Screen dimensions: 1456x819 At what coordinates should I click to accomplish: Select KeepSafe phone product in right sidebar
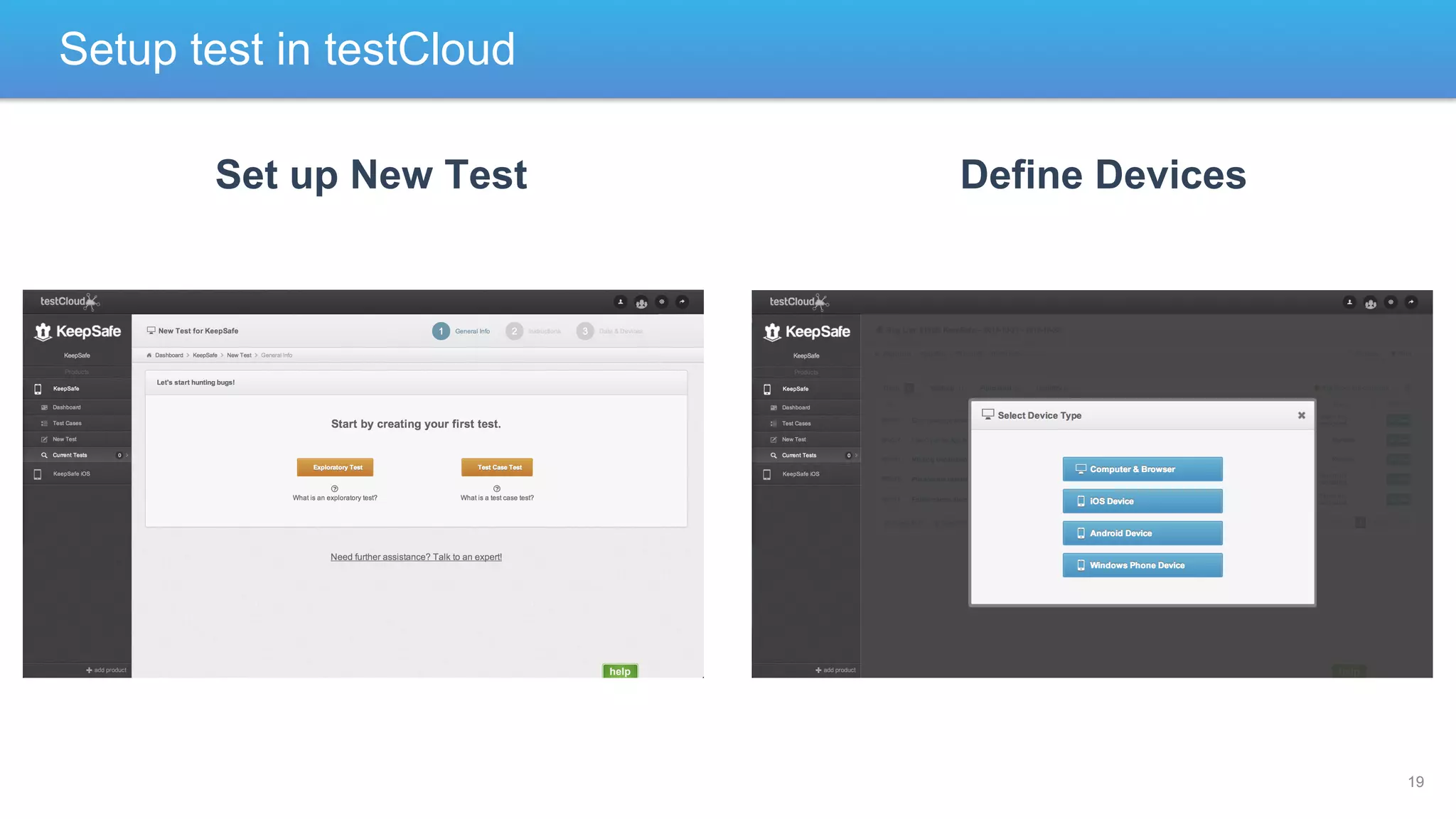point(806,389)
